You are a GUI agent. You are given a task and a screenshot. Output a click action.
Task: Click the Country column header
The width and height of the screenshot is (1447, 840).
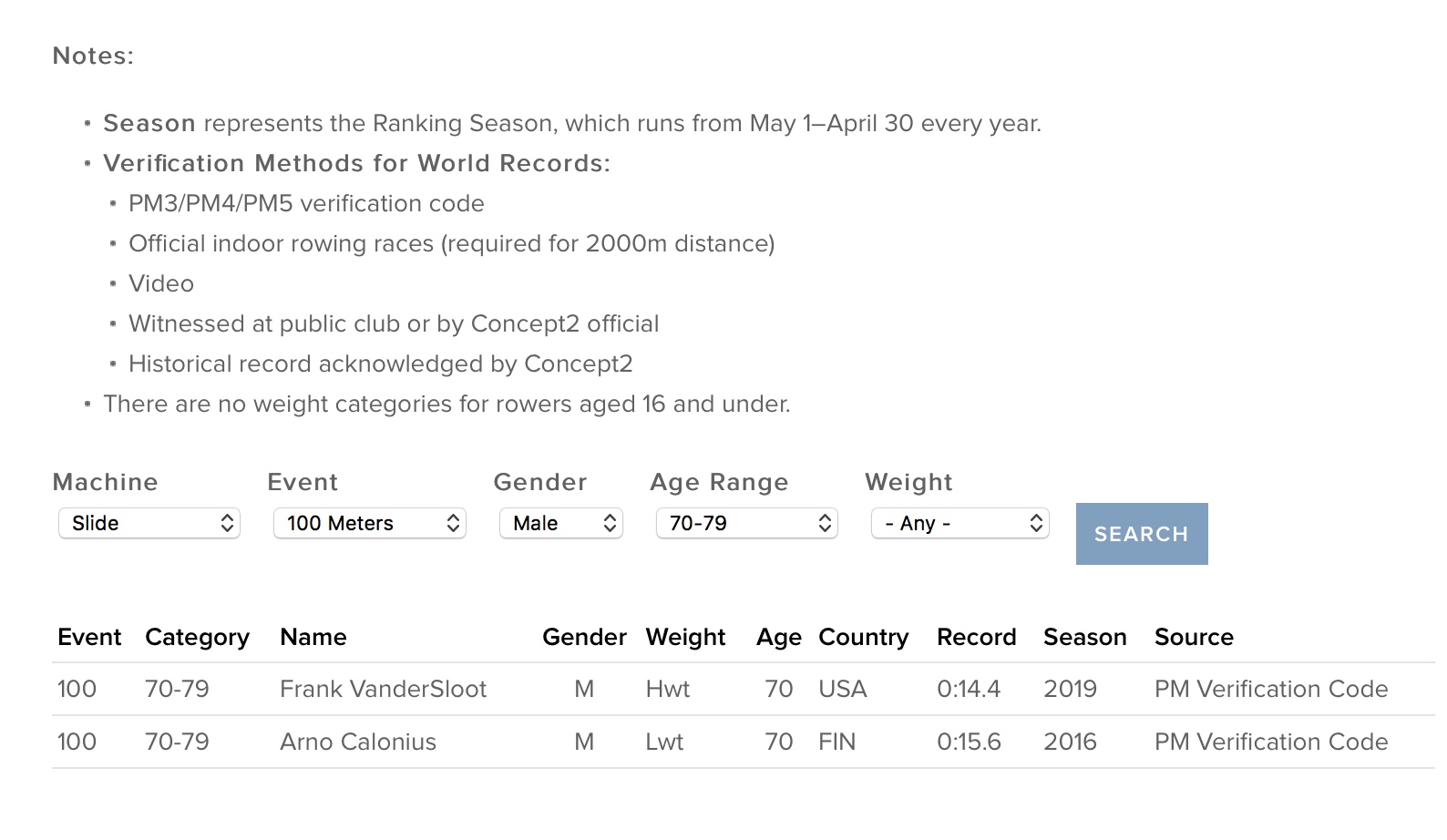click(864, 637)
